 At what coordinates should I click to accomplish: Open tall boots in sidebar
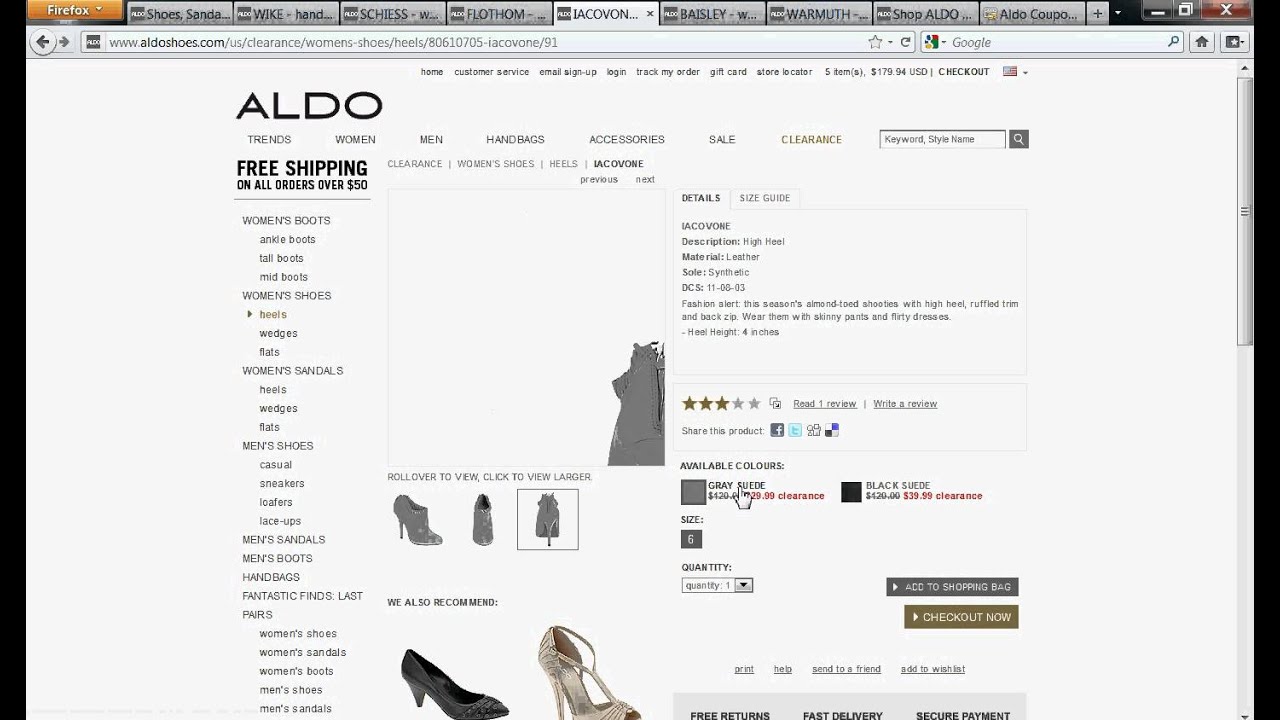pyautogui.click(x=281, y=258)
